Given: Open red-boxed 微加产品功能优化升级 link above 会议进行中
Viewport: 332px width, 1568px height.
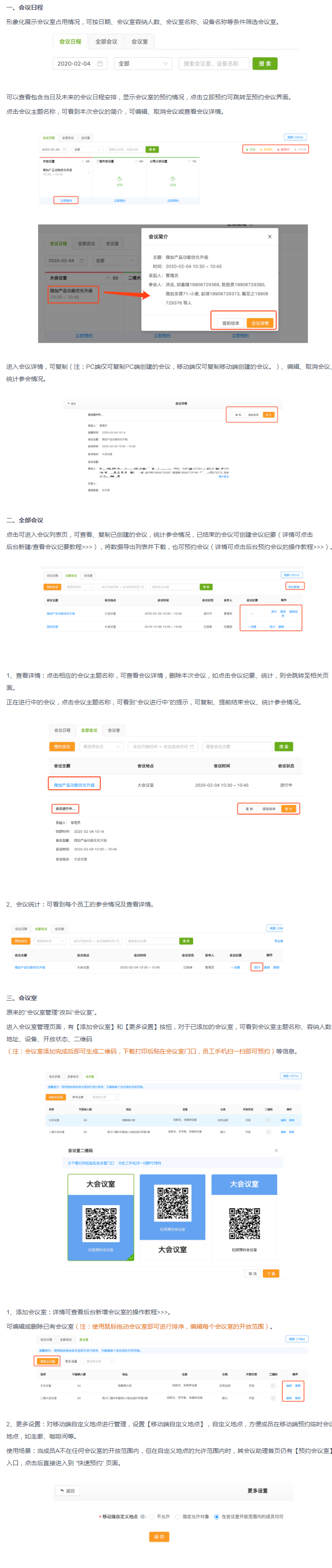Looking at the screenshot, I should (74, 784).
